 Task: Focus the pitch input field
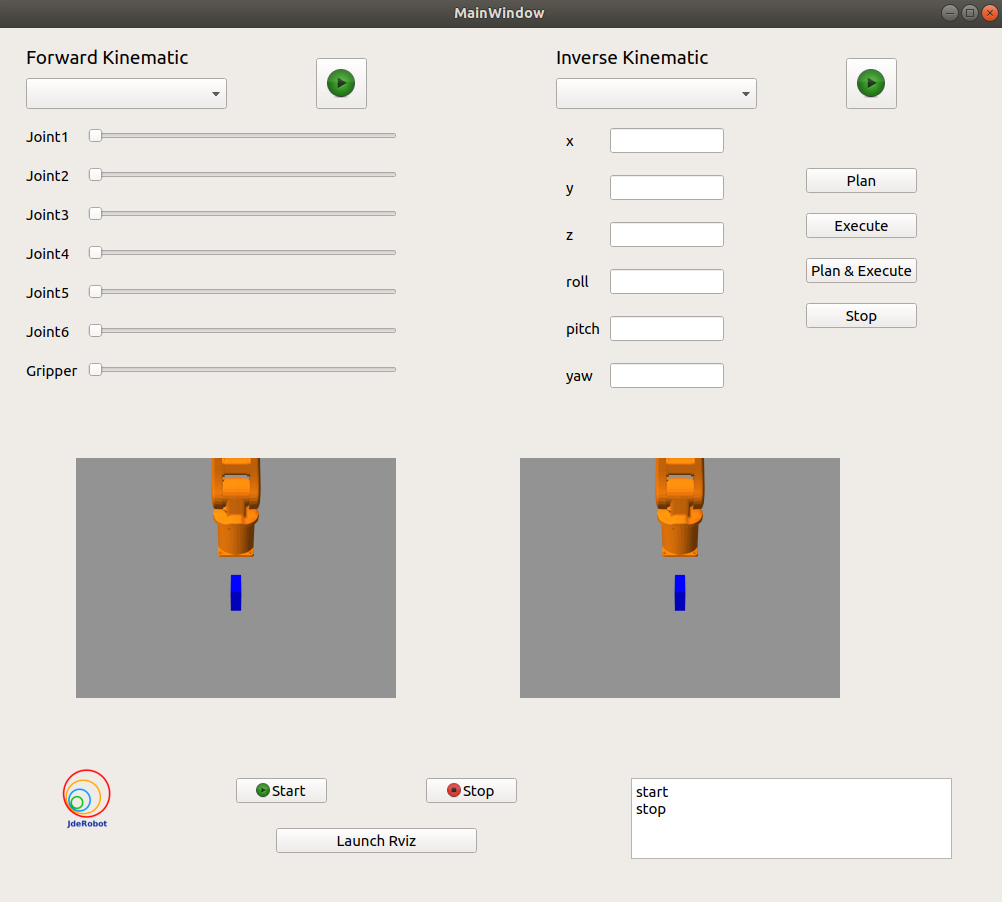[x=667, y=328]
